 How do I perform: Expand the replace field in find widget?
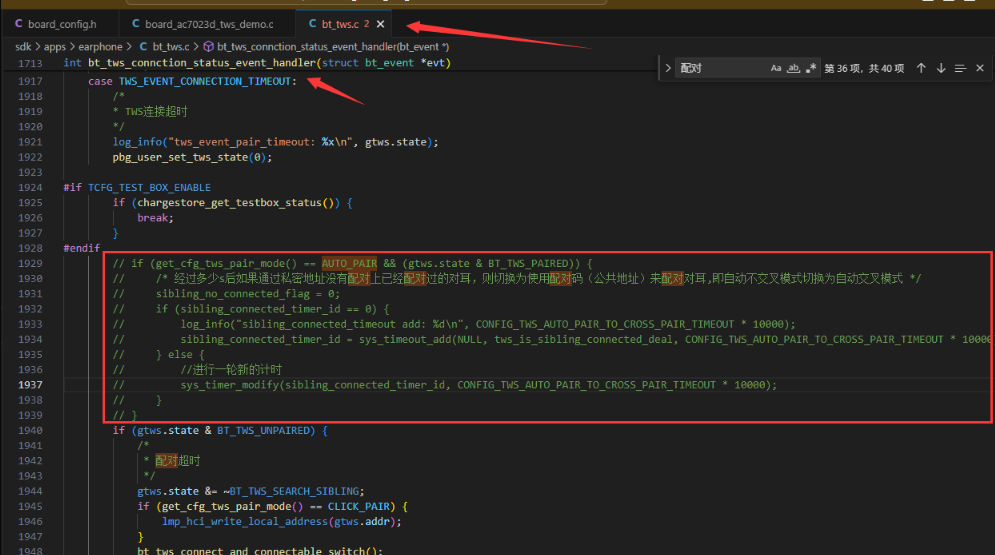pyautogui.click(x=668, y=68)
